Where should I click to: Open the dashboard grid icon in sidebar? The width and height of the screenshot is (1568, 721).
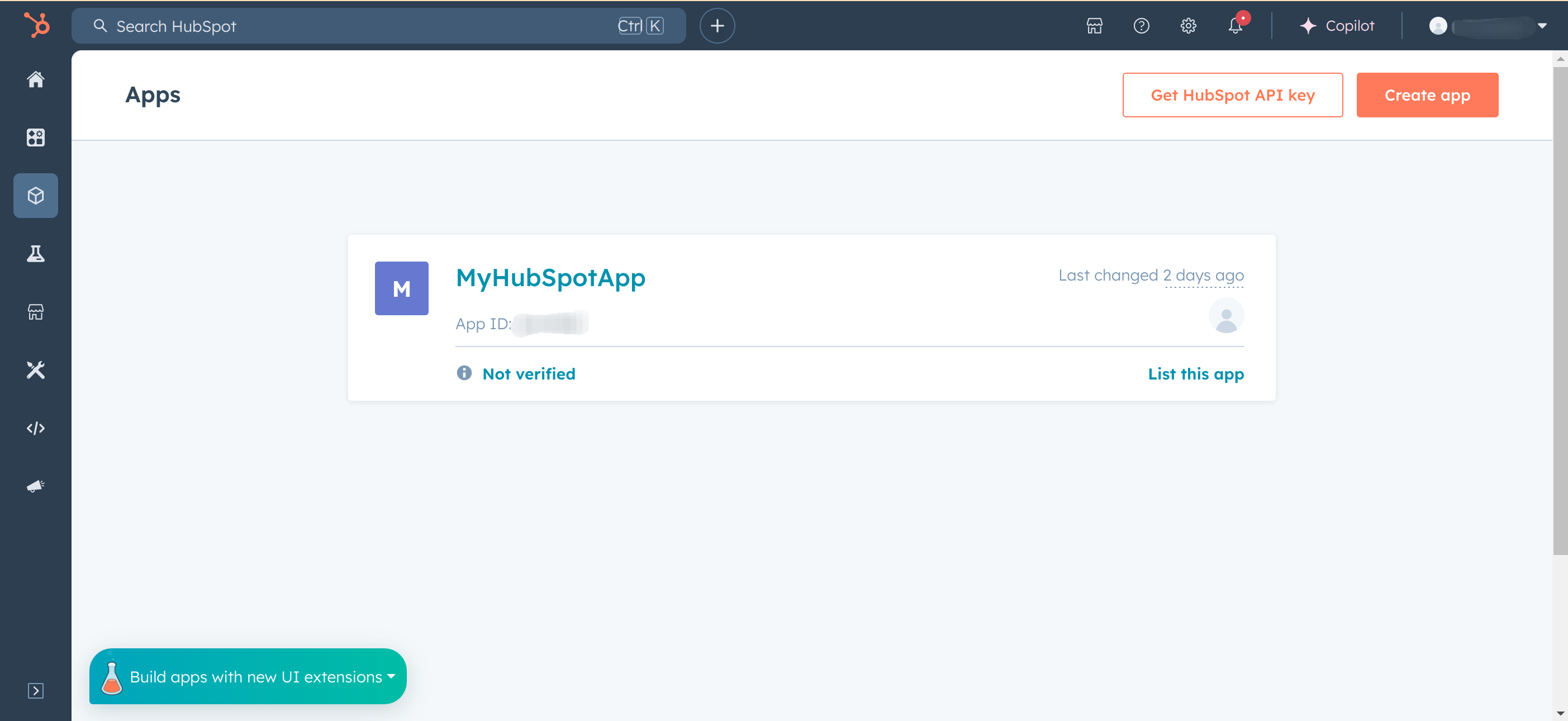tap(36, 137)
